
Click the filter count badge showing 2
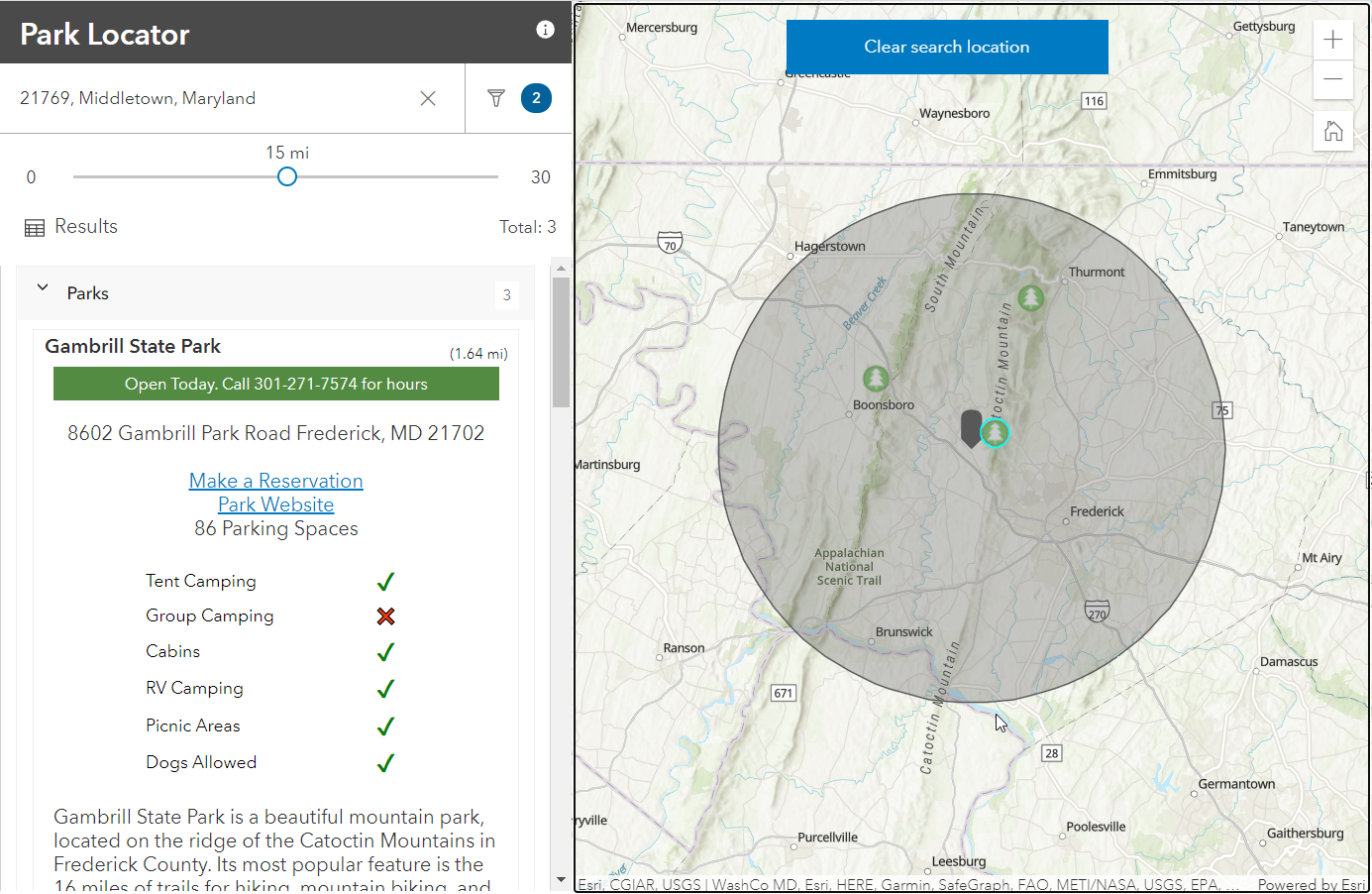pos(536,98)
